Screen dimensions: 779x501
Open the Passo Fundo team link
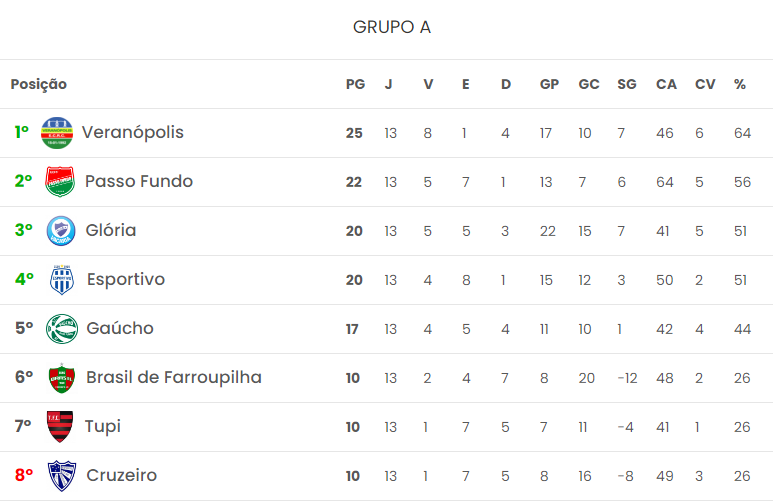(x=139, y=181)
